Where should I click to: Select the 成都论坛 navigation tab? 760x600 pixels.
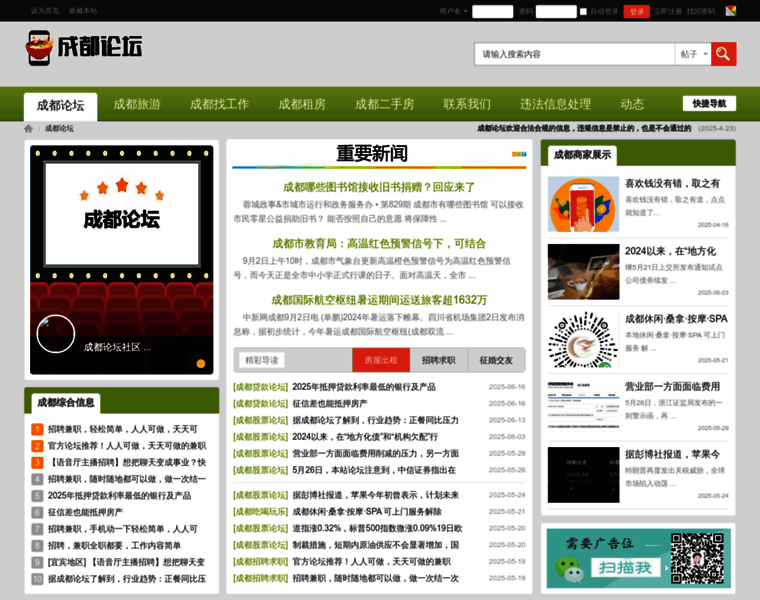[x=61, y=106]
